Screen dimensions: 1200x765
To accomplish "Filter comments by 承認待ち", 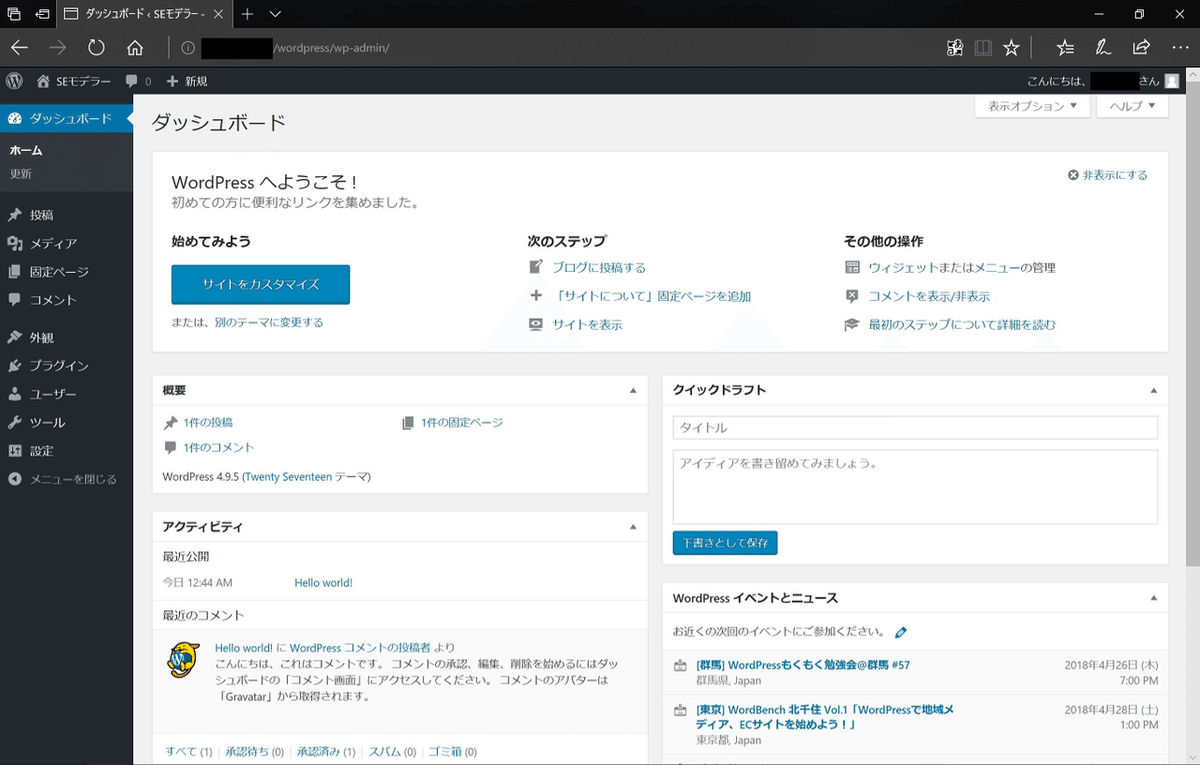I will pyautogui.click(x=247, y=752).
